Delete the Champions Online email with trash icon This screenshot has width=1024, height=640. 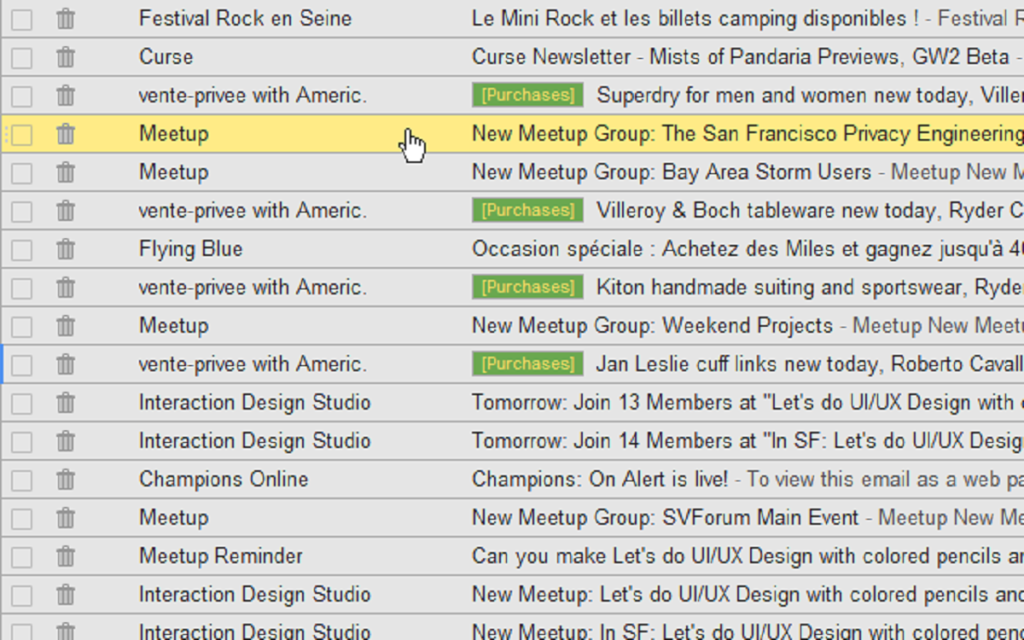(x=66, y=479)
